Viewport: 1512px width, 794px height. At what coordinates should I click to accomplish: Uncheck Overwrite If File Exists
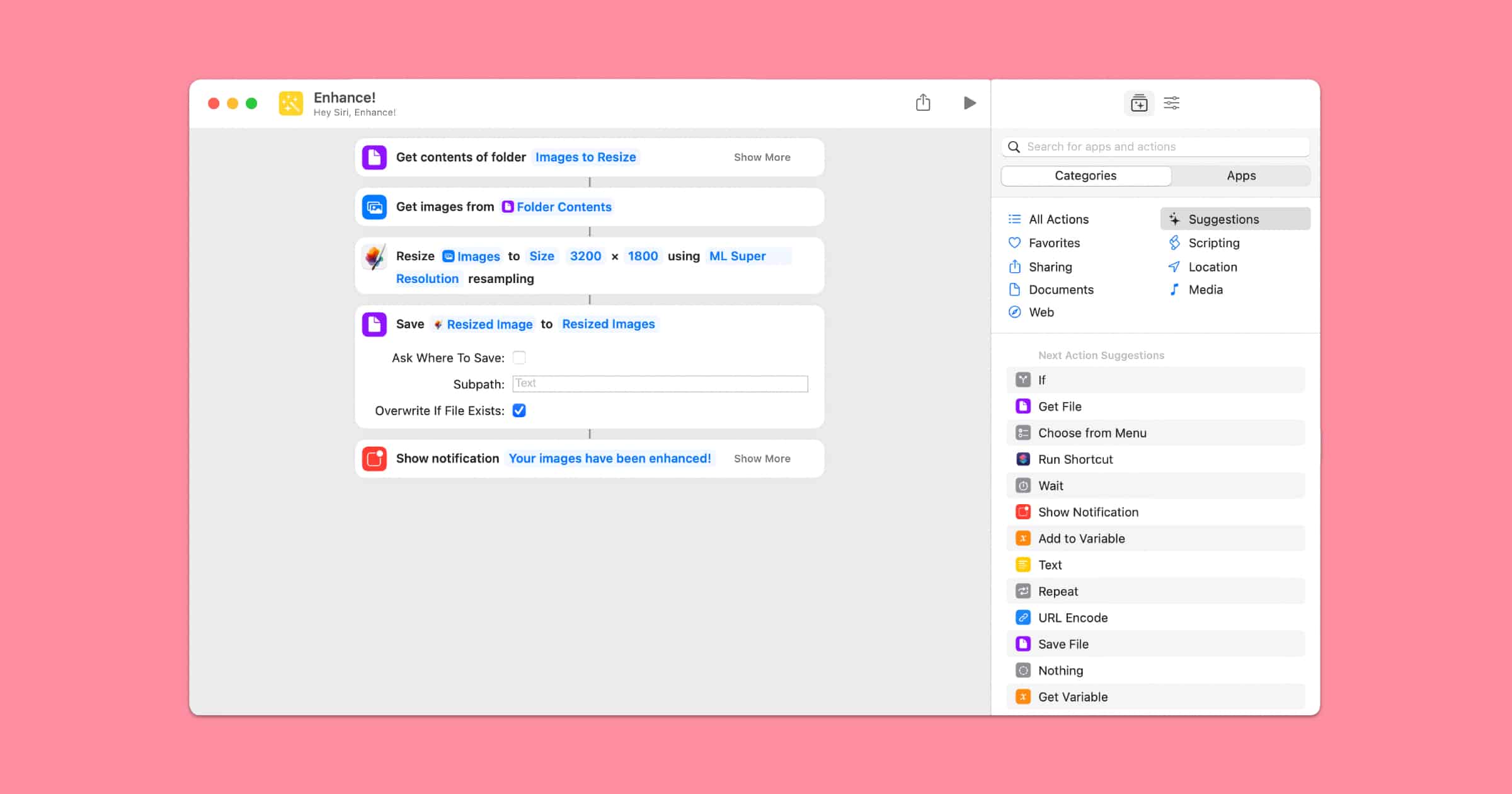519,411
